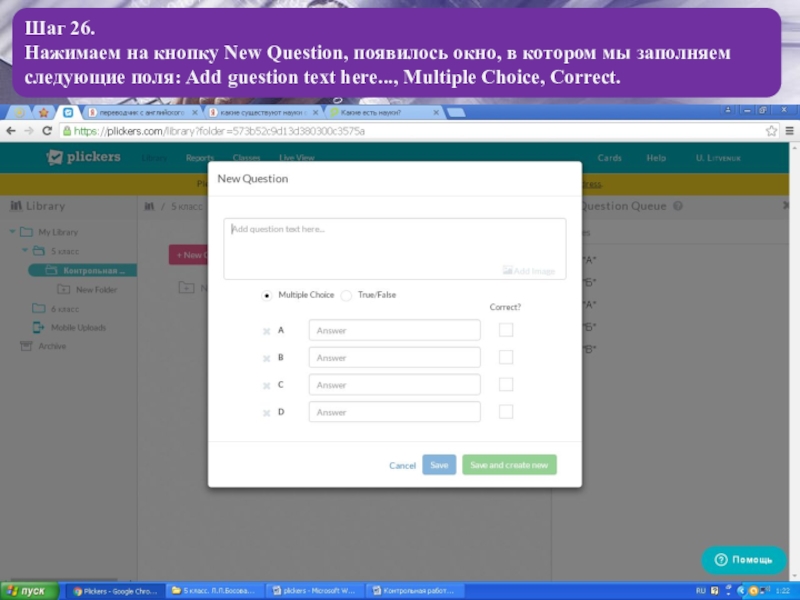
Task: Collapse the 5 класс folder arrow
Action: (24, 251)
